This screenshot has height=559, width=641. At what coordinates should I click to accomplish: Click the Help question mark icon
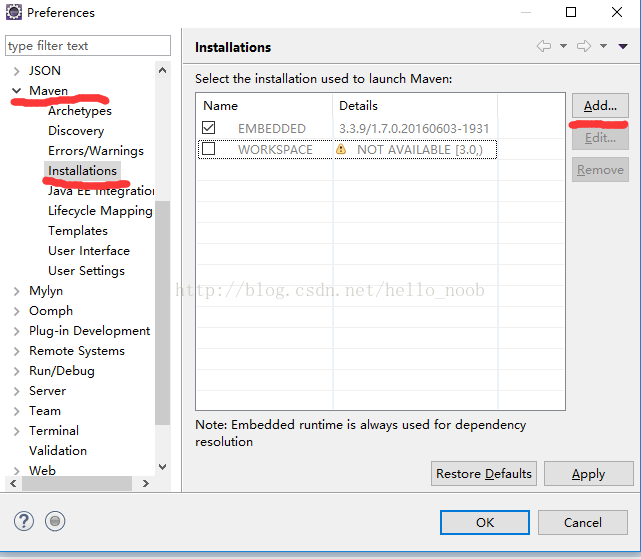(x=24, y=521)
